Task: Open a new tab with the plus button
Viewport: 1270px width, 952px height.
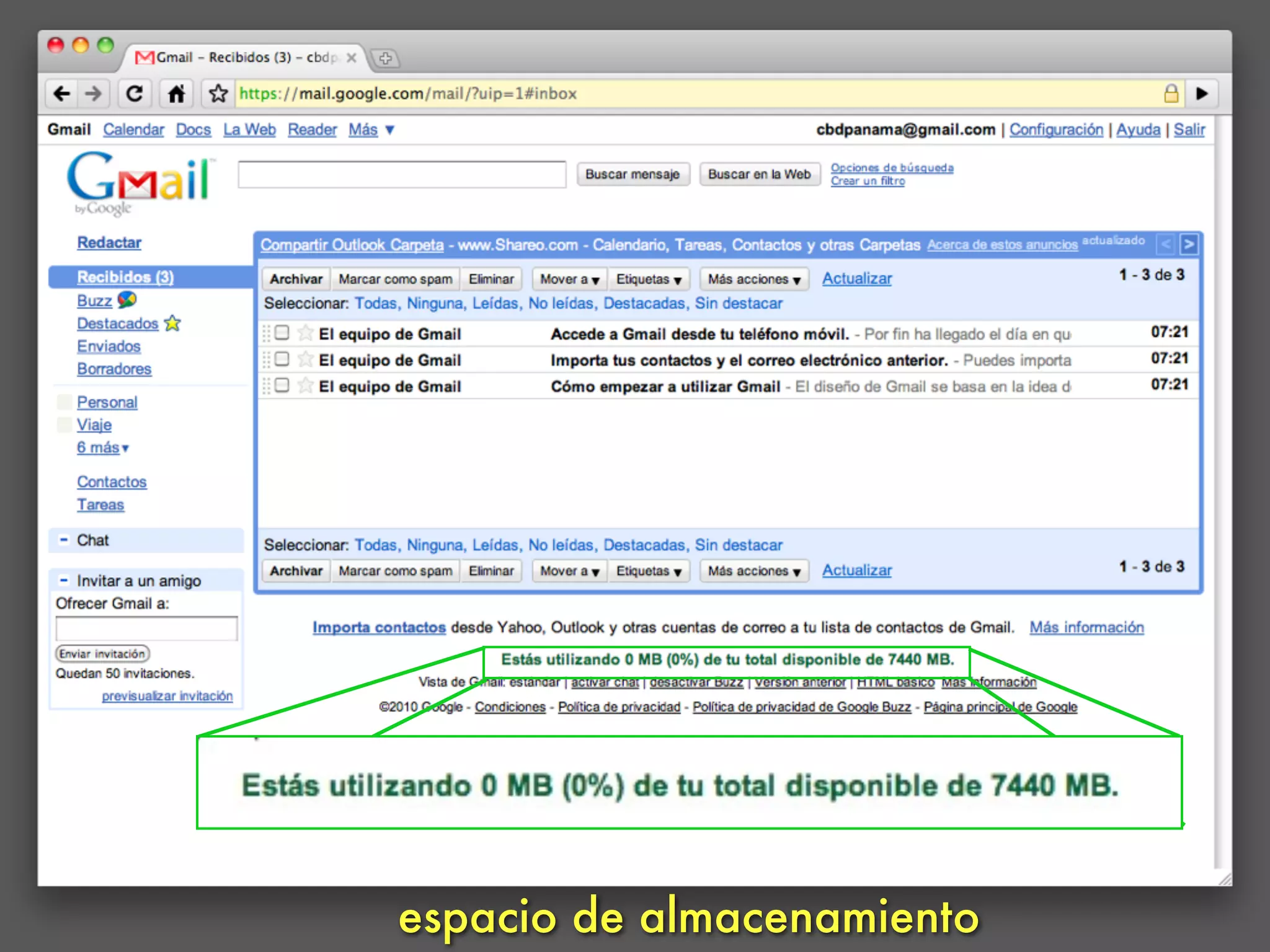Action: 385,58
